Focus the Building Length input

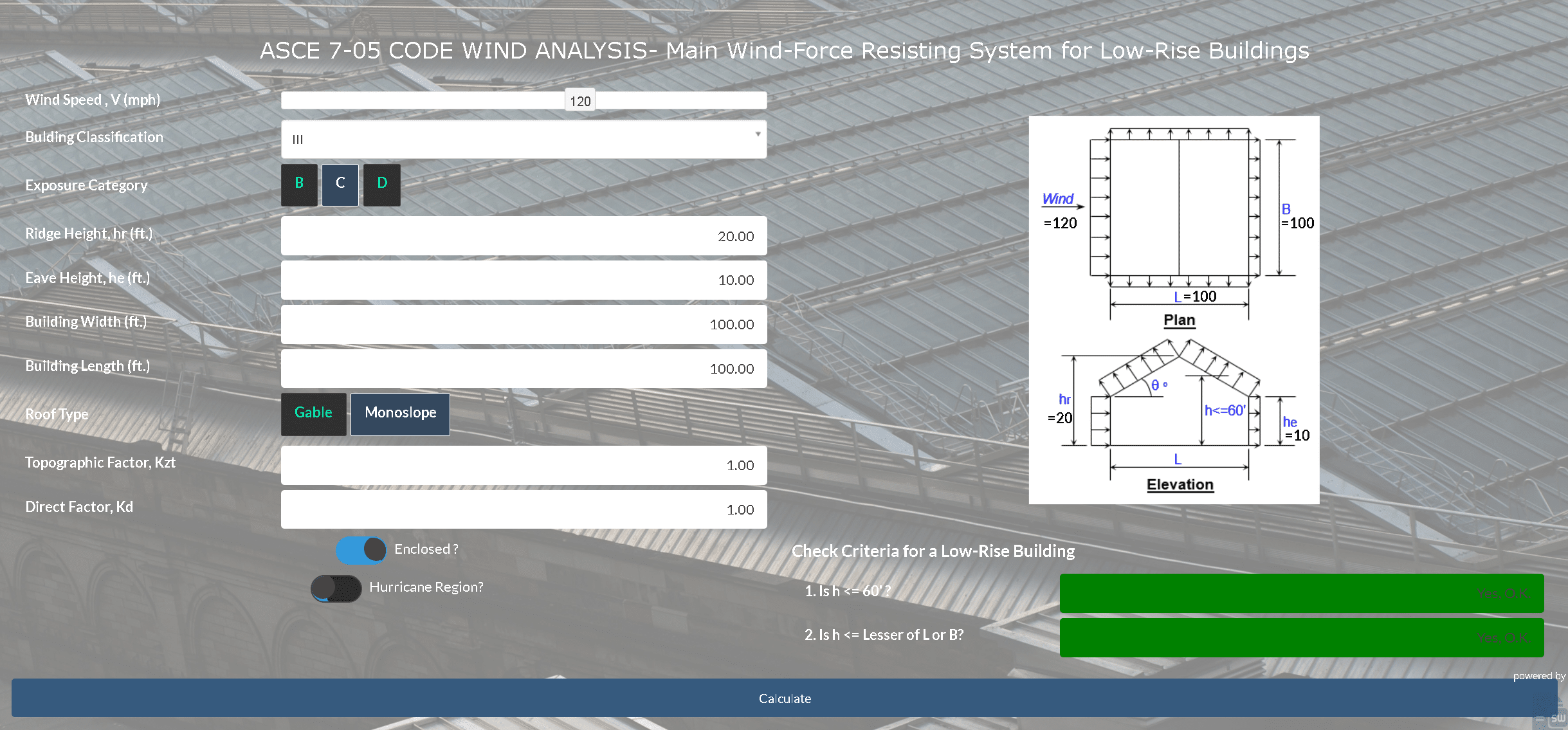tap(524, 369)
